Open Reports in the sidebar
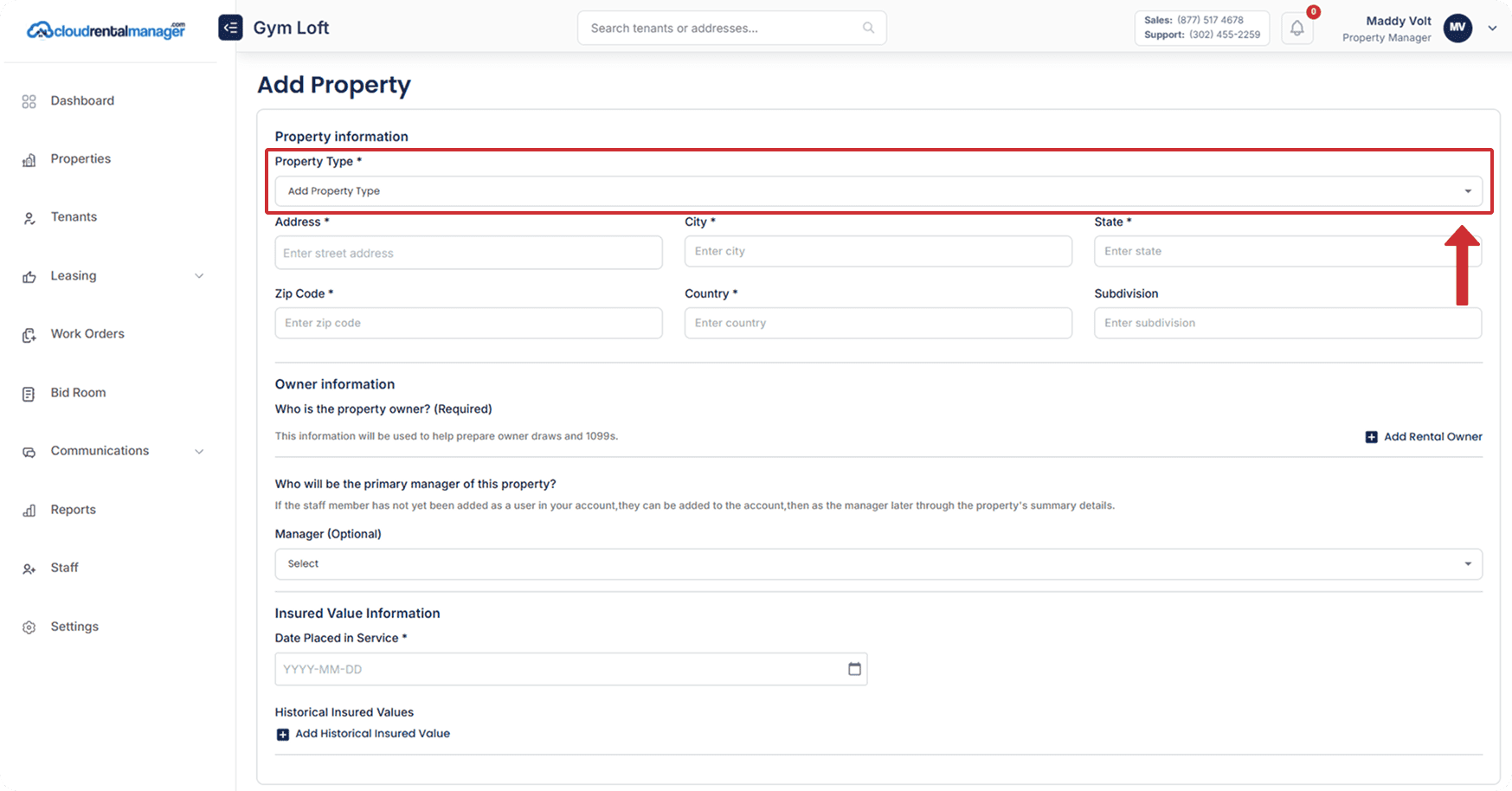 tap(73, 509)
